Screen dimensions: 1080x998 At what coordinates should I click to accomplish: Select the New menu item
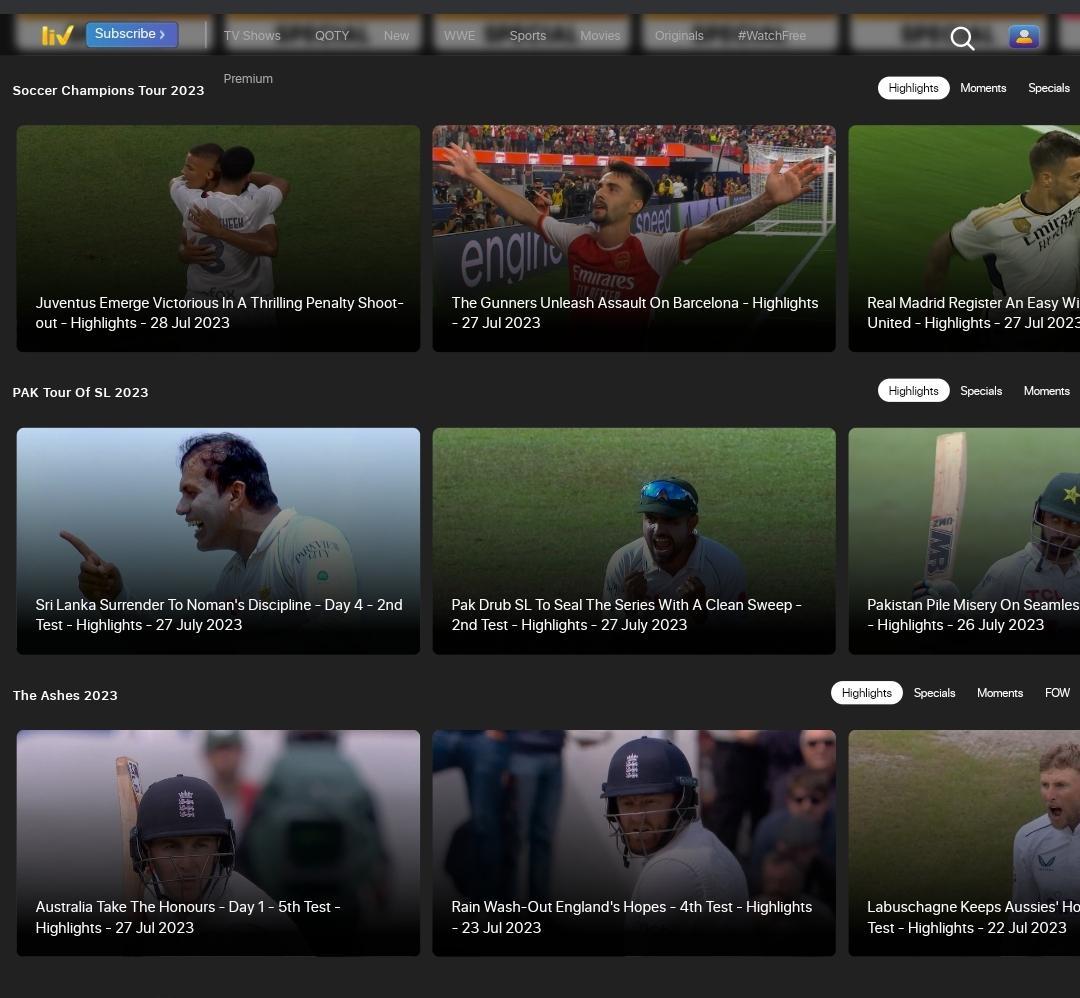[396, 36]
